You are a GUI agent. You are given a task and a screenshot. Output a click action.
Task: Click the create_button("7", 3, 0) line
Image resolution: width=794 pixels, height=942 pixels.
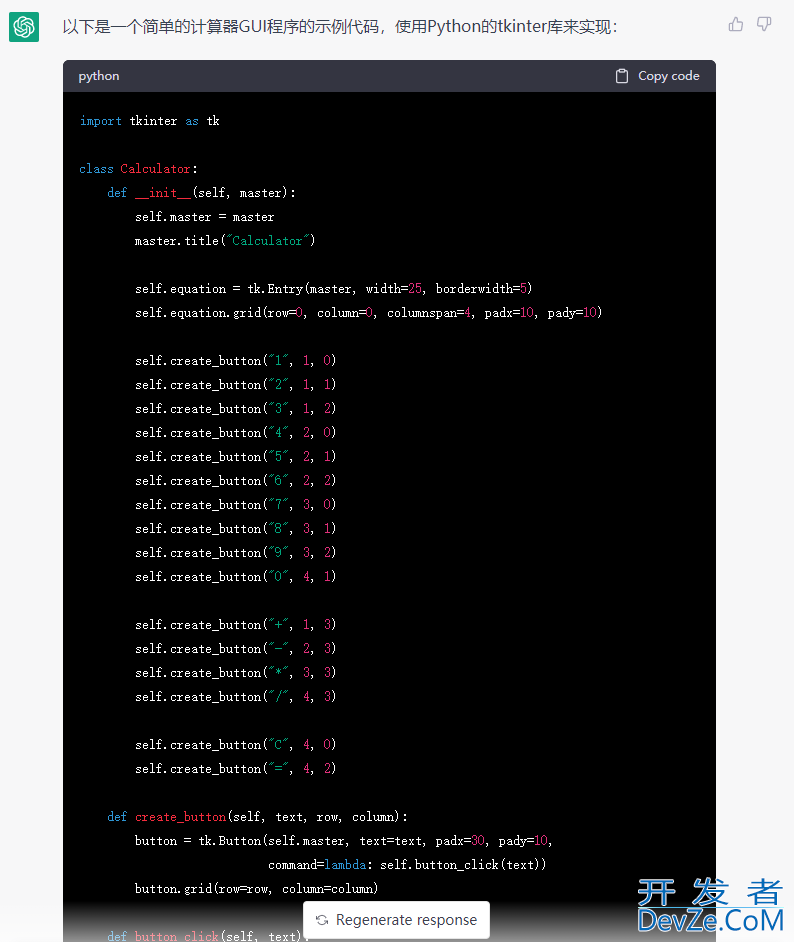point(235,505)
